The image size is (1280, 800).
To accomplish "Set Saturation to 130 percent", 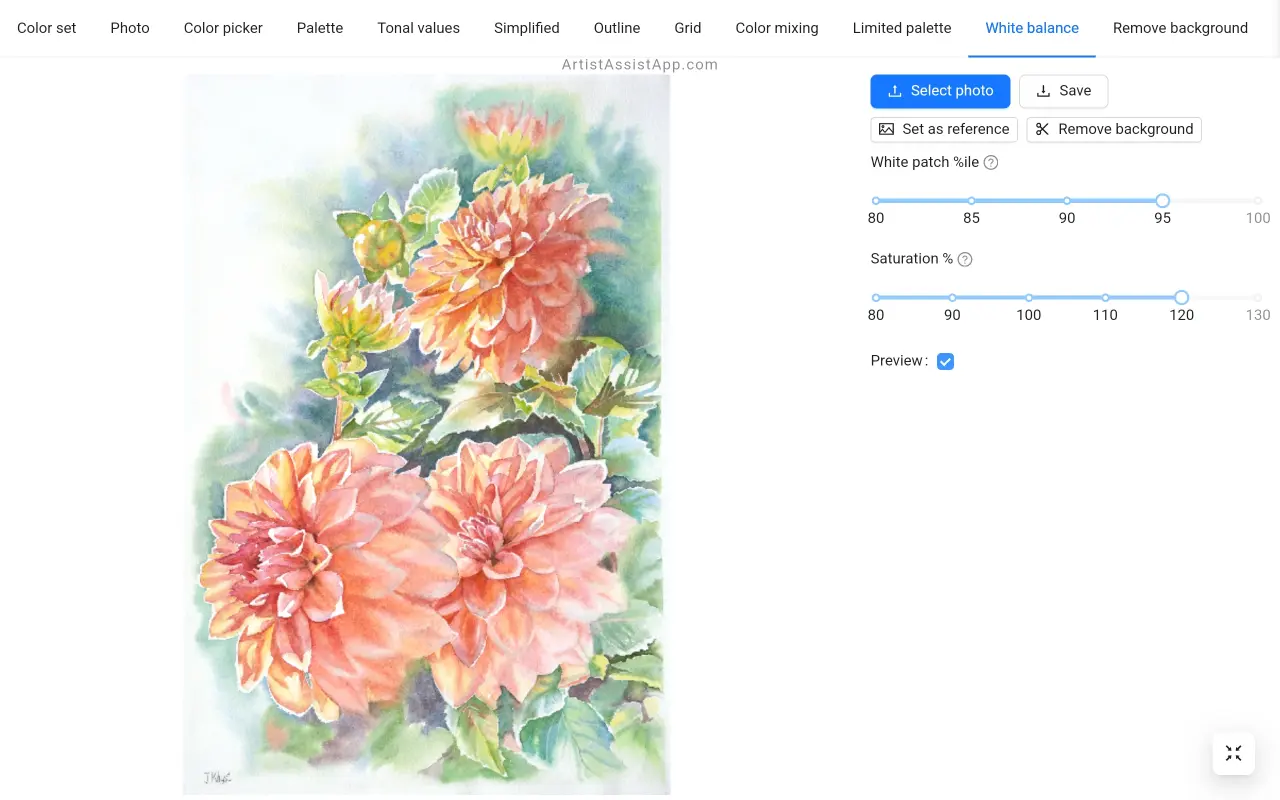I will click(1258, 298).
